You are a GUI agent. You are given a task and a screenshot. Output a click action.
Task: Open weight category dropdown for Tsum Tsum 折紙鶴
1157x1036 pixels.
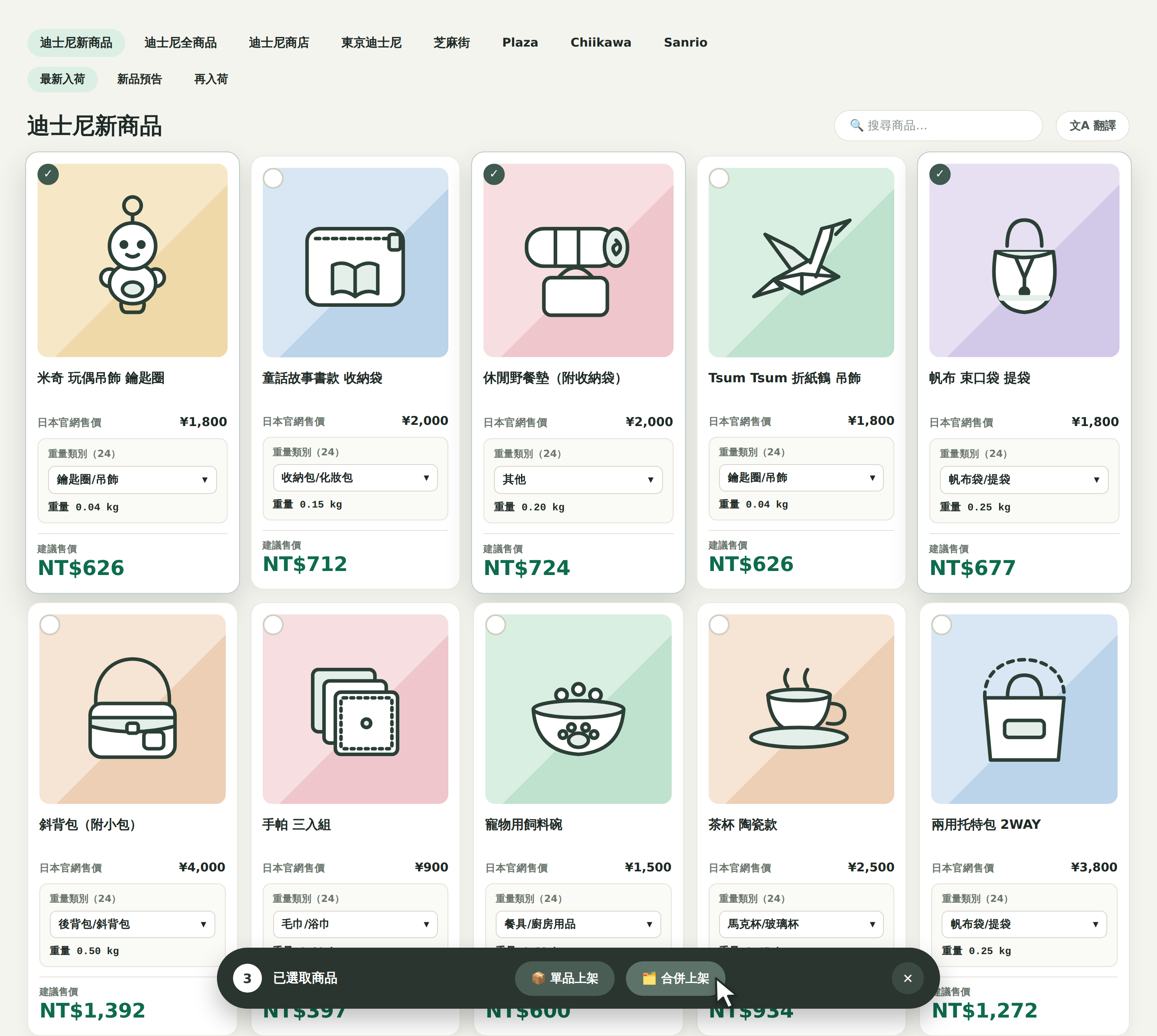pyautogui.click(x=801, y=477)
